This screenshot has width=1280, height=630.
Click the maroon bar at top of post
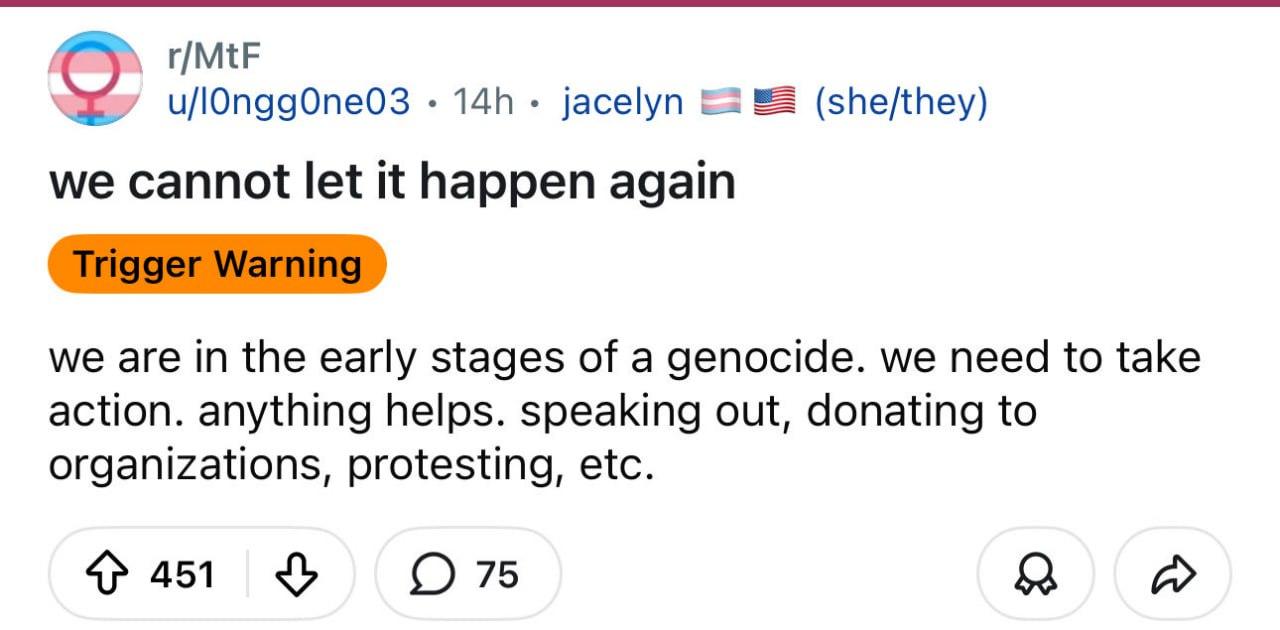pyautogui.click(x=640, y=3)
